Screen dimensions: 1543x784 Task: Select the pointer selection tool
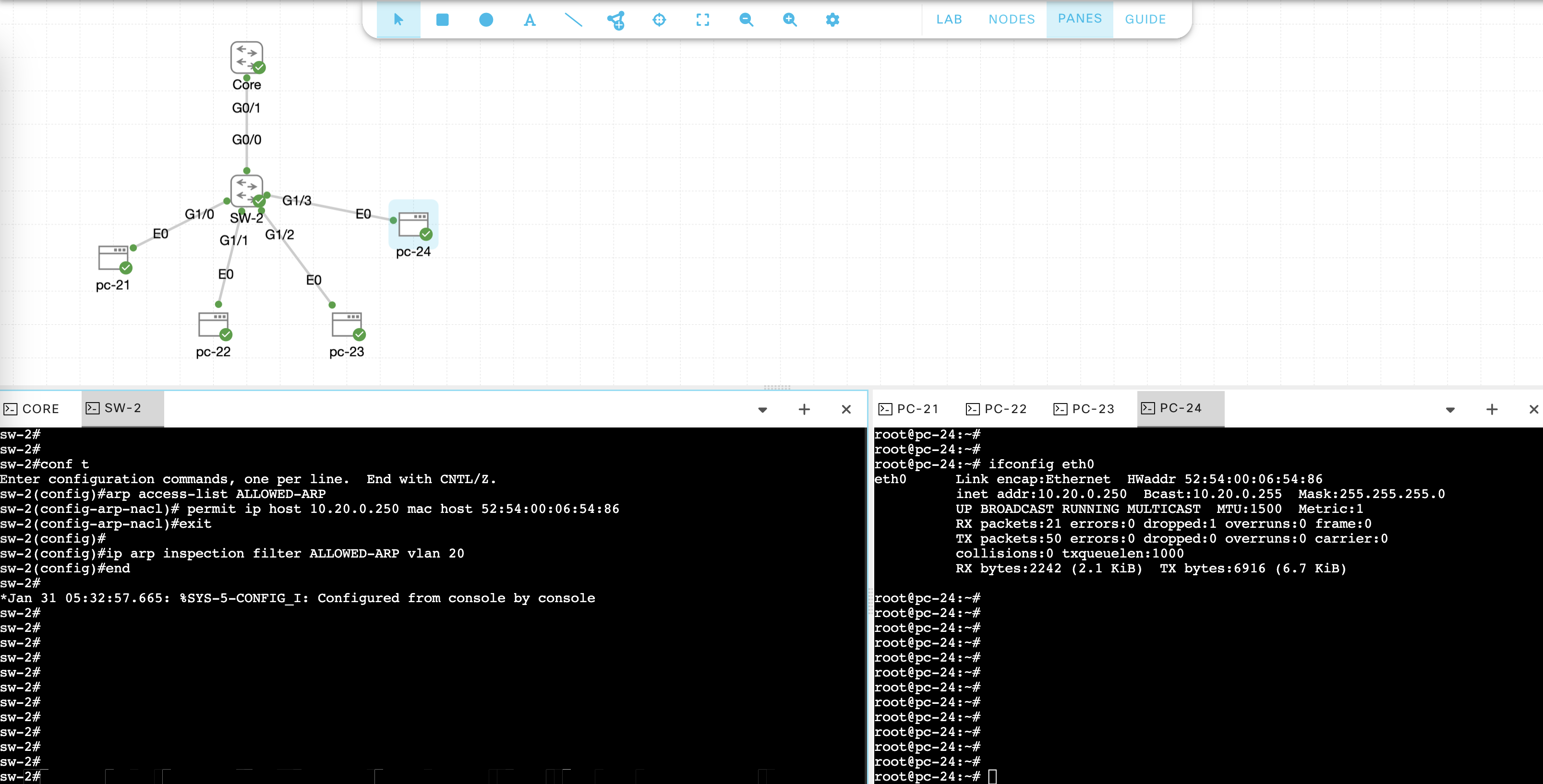click(398, 20)
